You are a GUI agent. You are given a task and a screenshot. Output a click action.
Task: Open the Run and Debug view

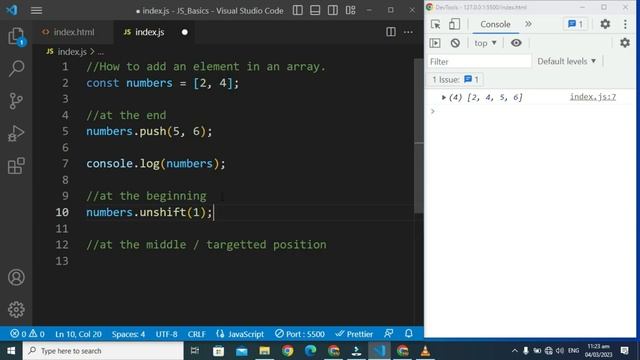16,133
